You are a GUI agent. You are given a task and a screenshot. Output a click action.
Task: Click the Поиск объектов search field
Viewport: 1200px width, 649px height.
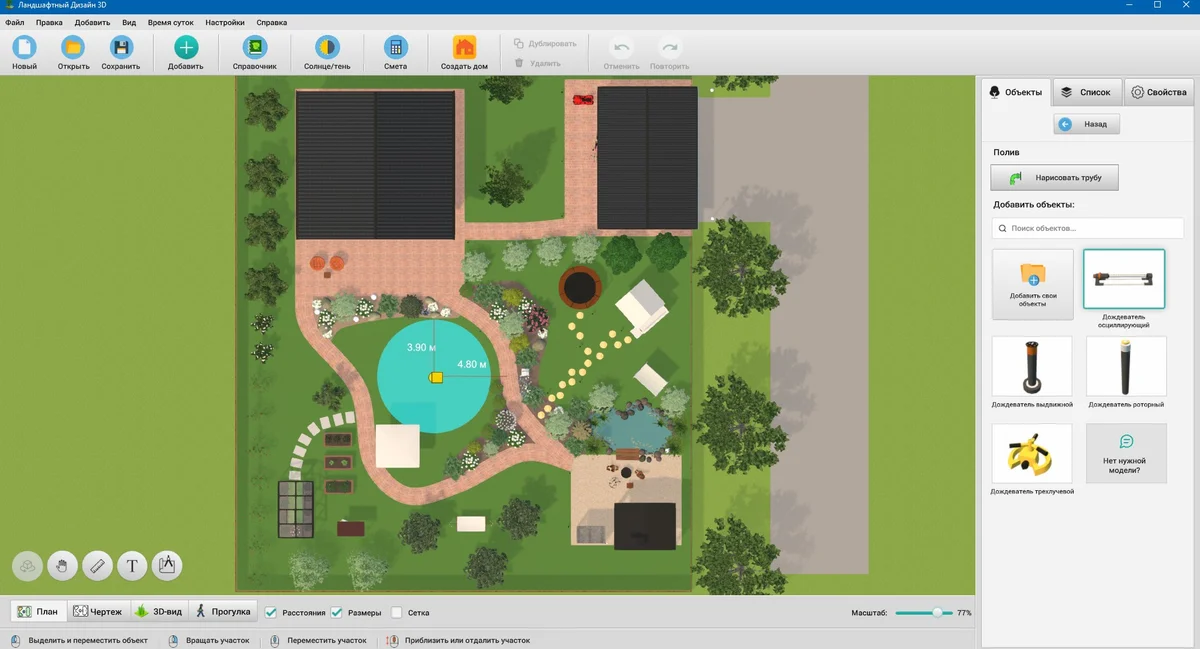1088,228
